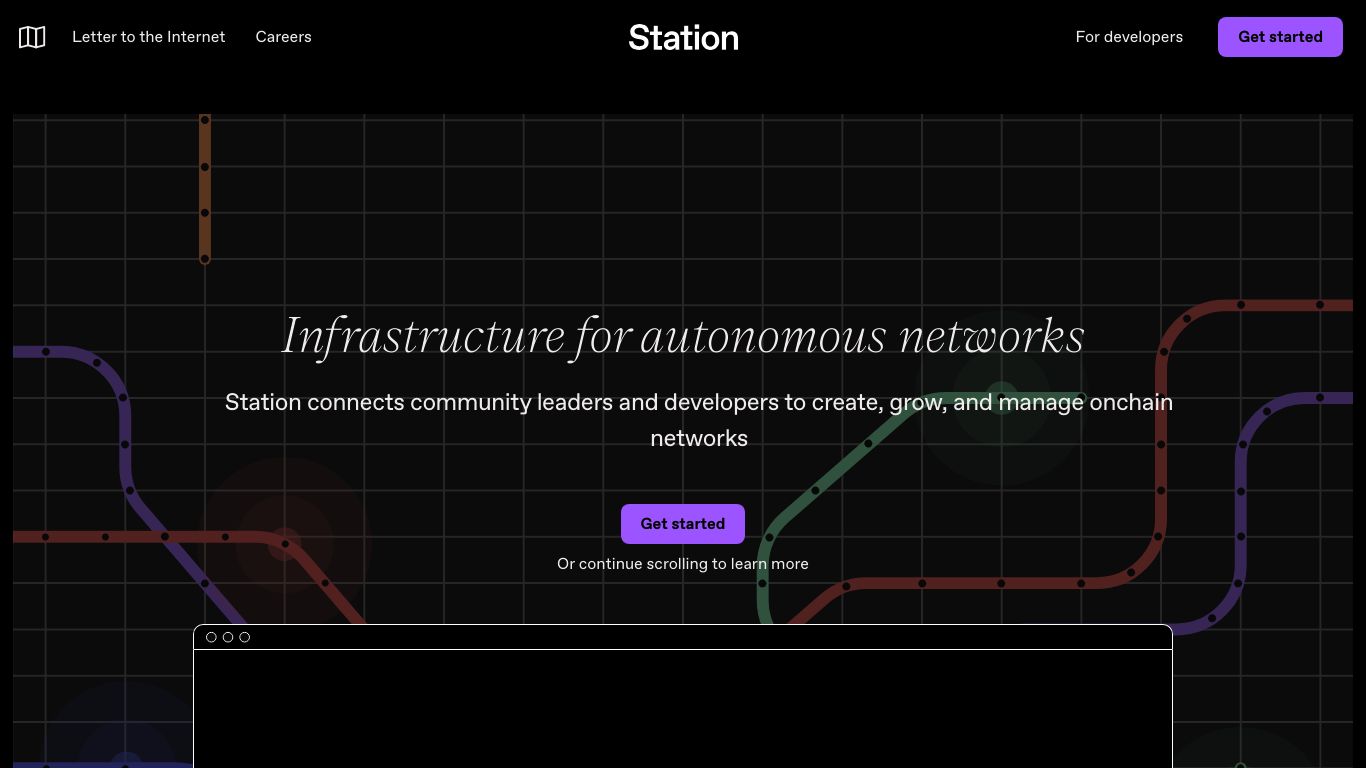The width and height of the screenshot is (1366, 768).
Task: Open the Letter to the Internet link
Action: (149, 37)
